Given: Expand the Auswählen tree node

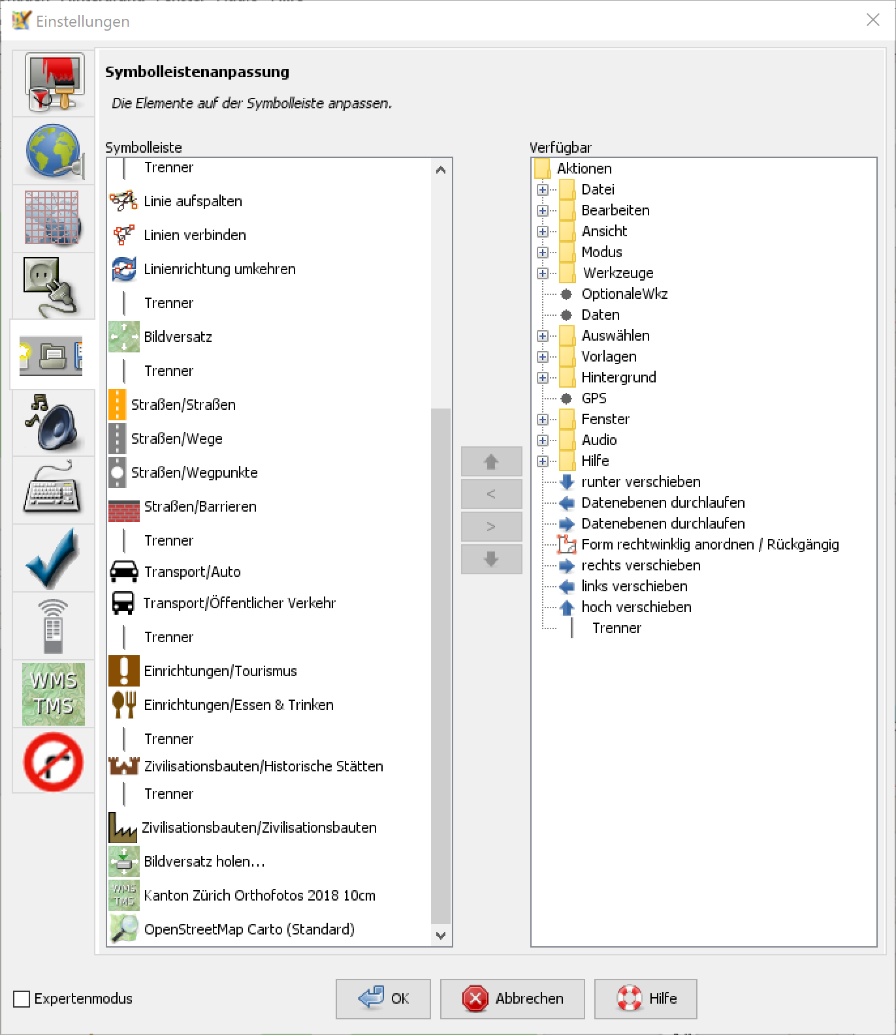Looking at the screenshot, I should point(541,335).
